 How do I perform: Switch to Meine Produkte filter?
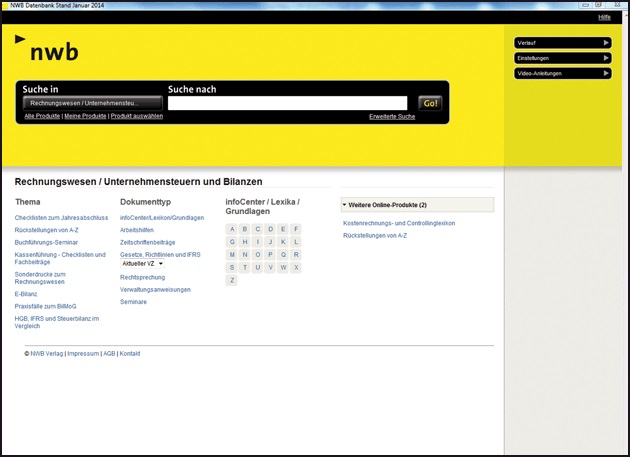click(85, 116)
